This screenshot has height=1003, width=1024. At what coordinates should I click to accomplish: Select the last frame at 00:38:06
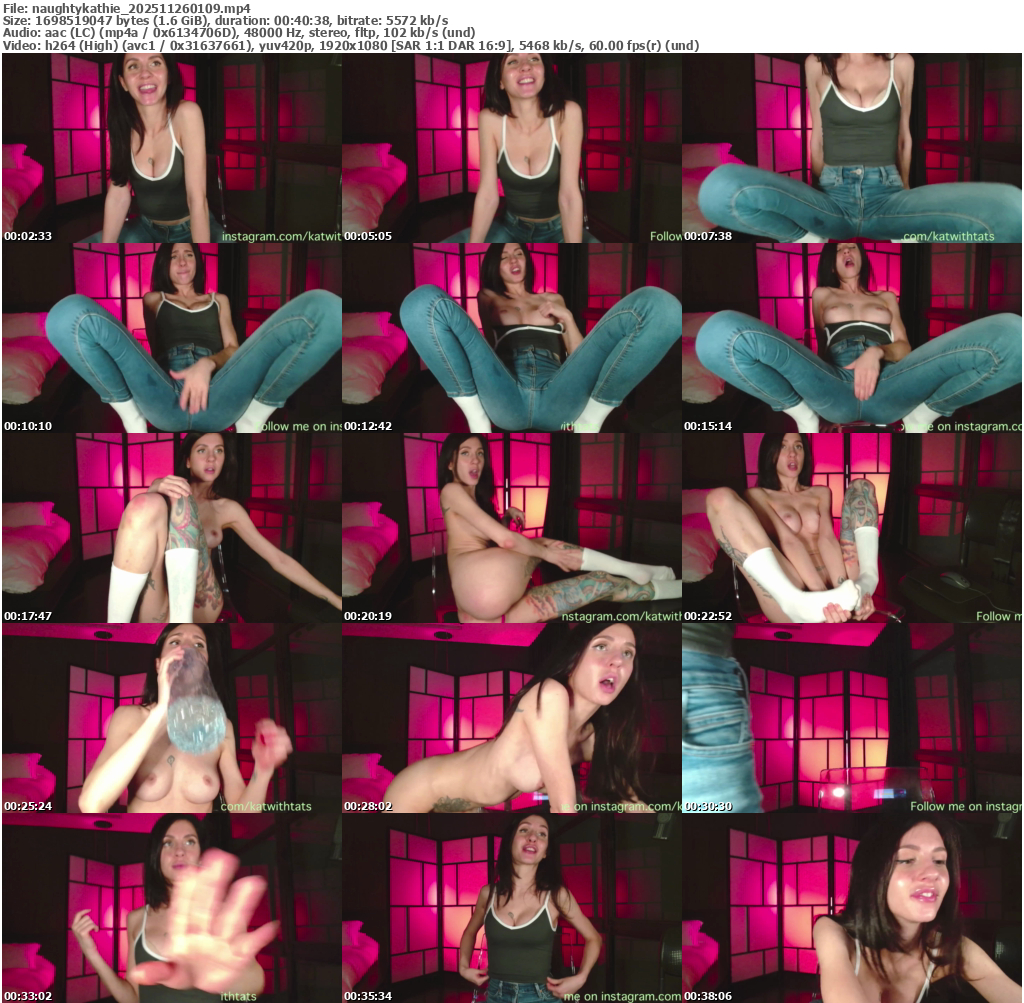point(852,908)
